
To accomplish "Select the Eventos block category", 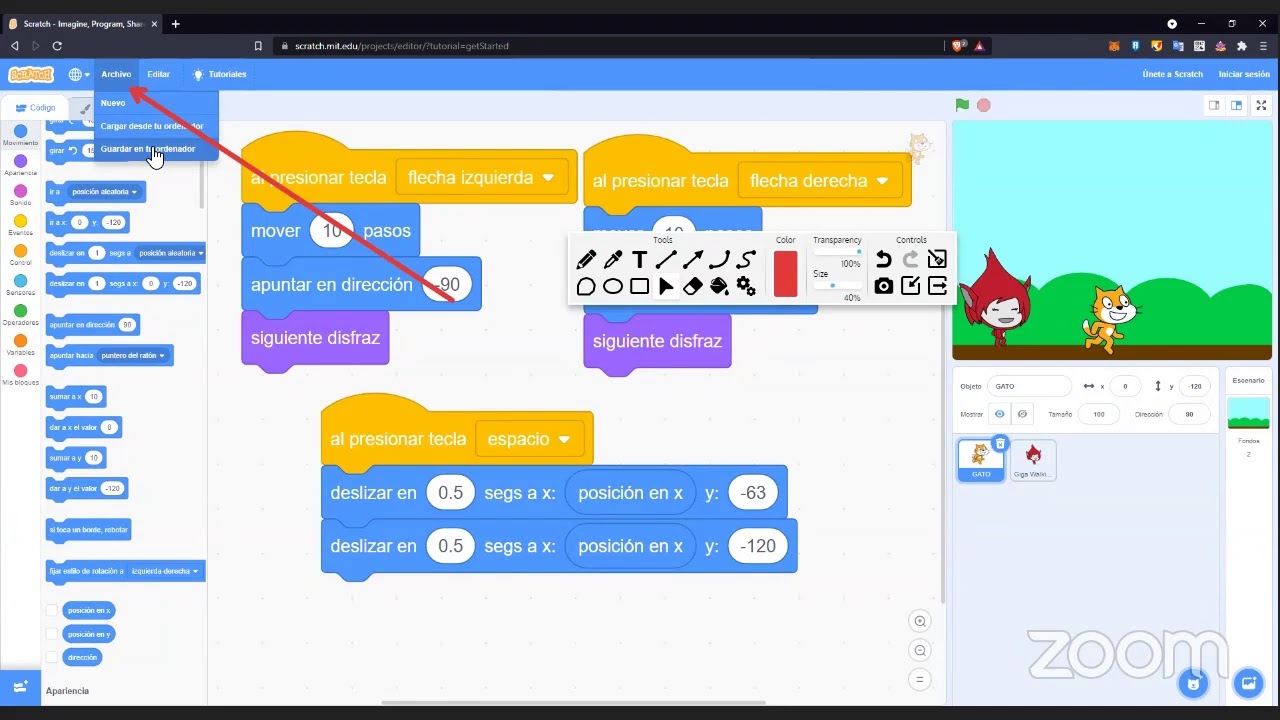I will 20,225.
